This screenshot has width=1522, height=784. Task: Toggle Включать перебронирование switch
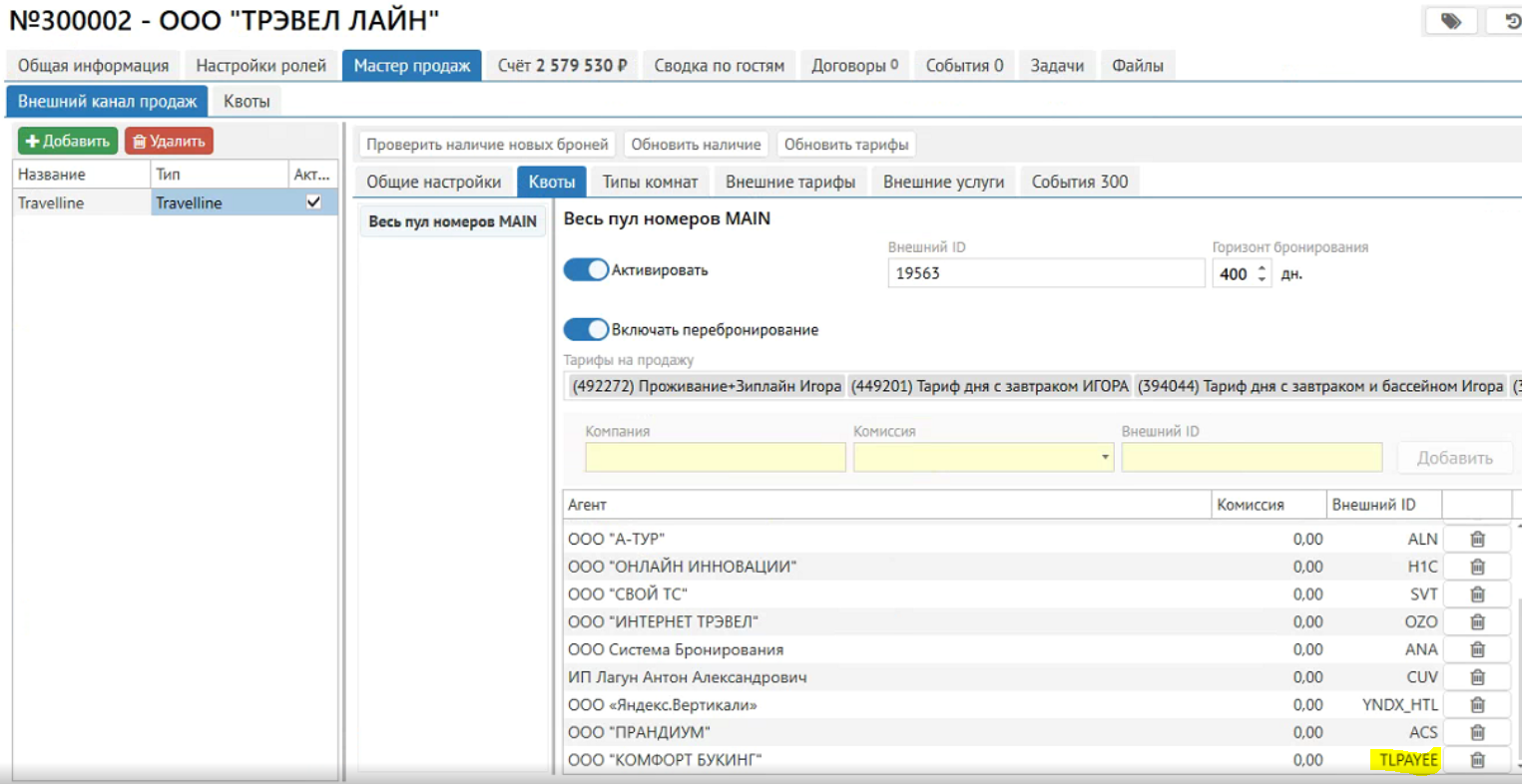tap(586, 330)
